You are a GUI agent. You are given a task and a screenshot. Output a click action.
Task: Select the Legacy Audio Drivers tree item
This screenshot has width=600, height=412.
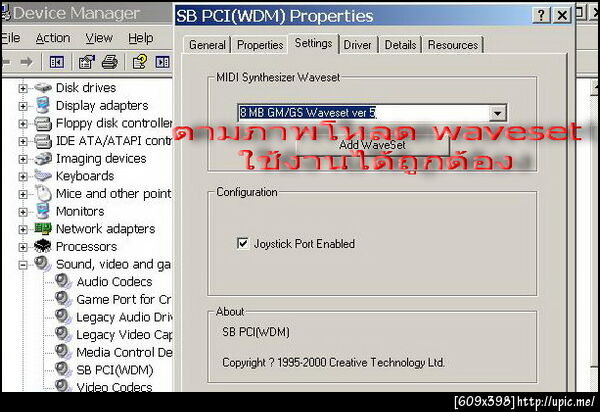click(124, 317)
